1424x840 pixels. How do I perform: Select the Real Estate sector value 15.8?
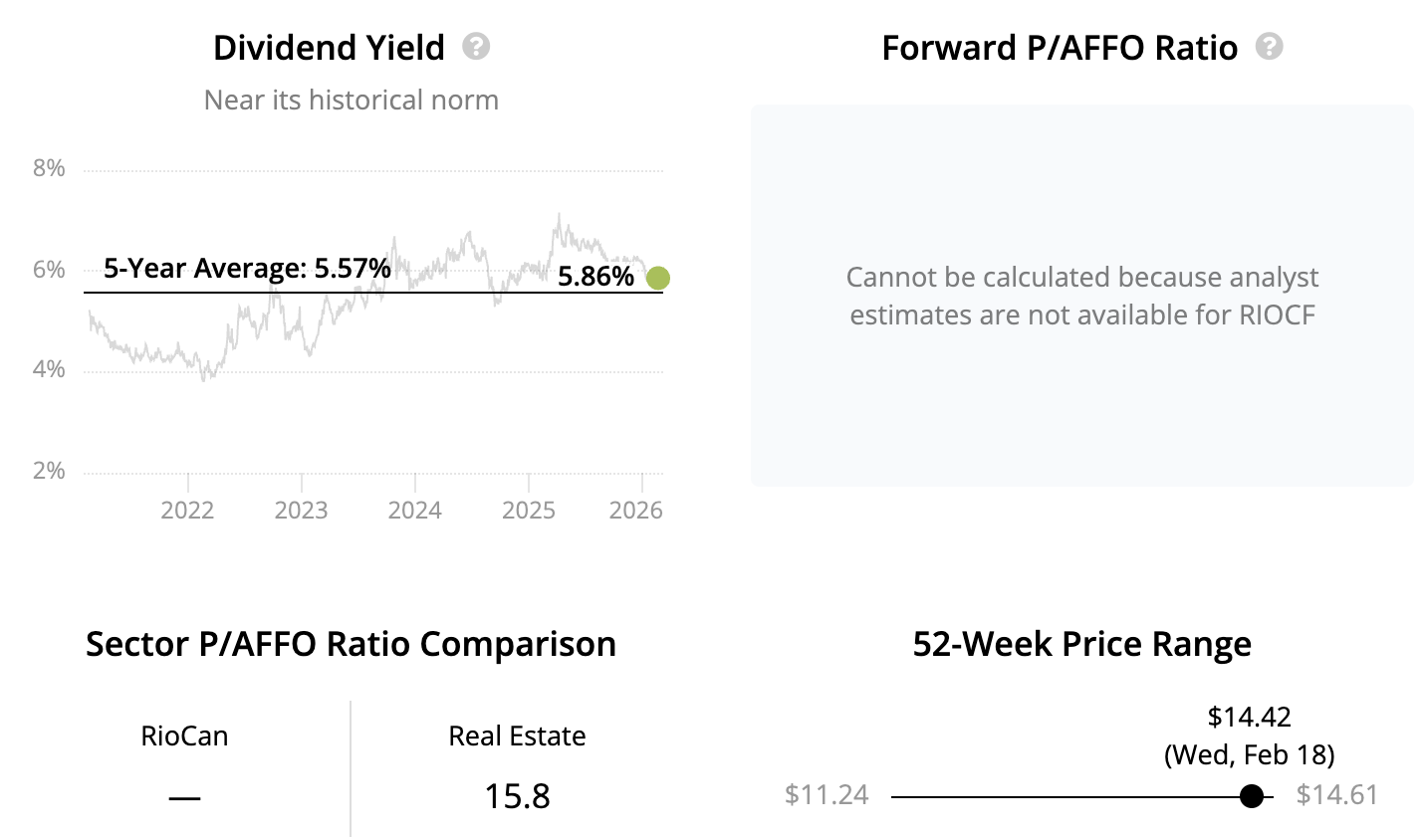tap(517, 796)
